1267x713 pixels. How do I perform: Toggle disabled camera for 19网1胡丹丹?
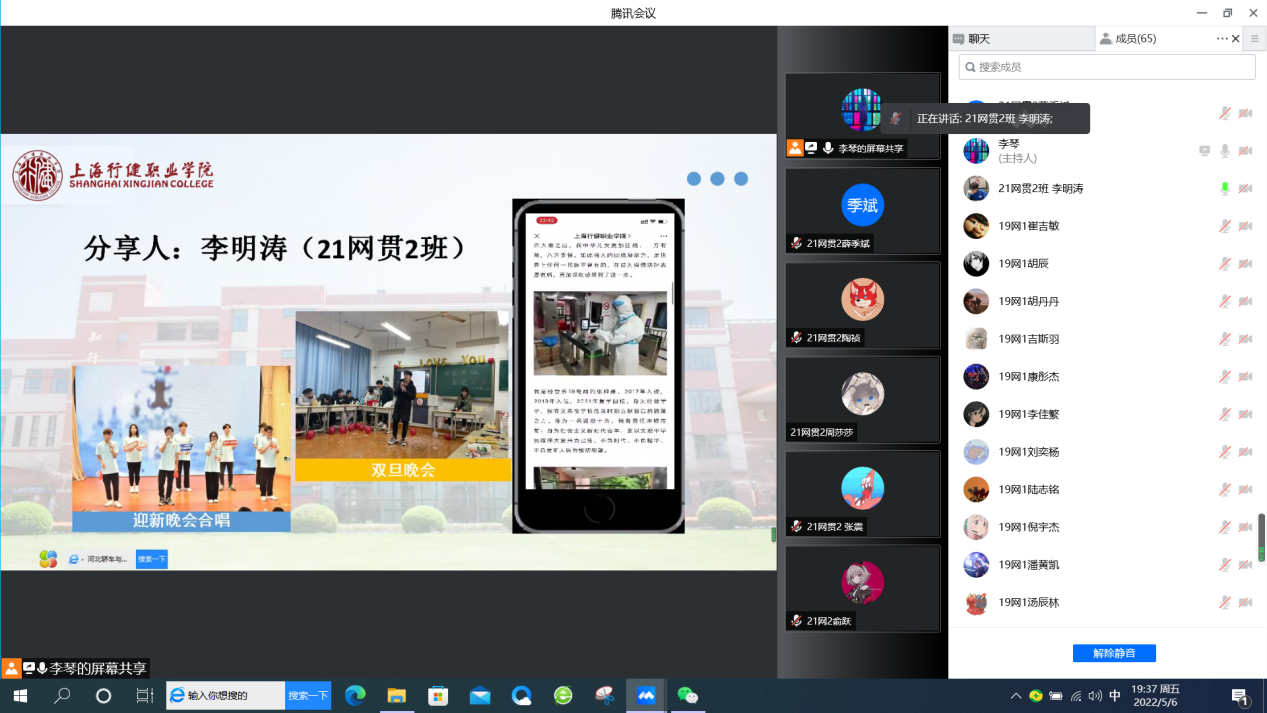[1245, 302]
